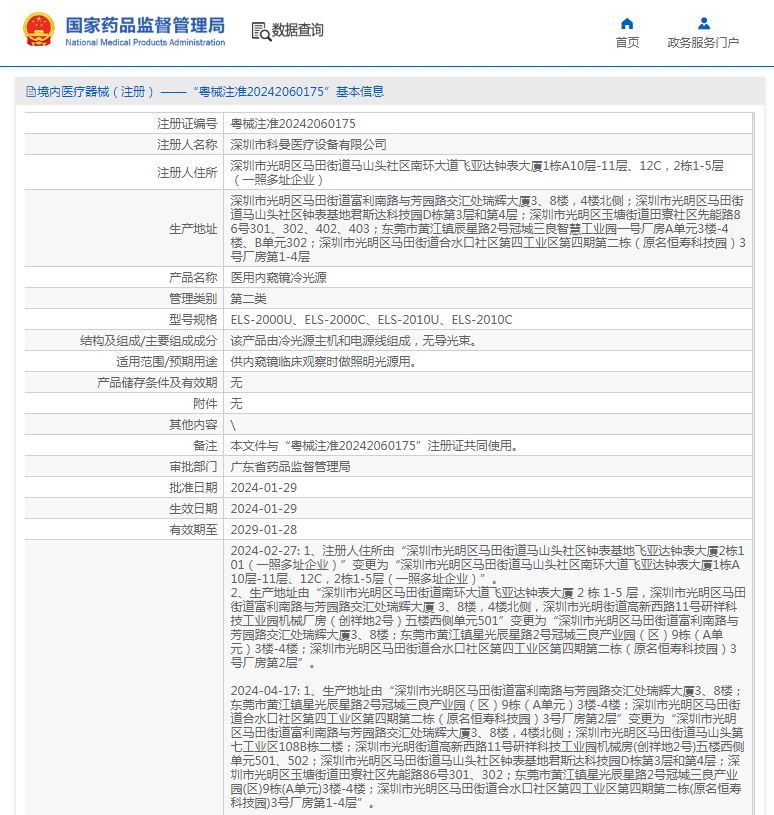
Task: Click 本文件与 remark text
Action: (374, 446)
